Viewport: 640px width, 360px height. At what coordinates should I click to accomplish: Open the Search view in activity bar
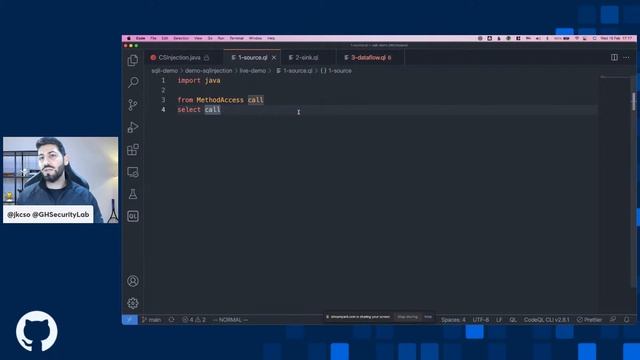[x=133, y=82]
